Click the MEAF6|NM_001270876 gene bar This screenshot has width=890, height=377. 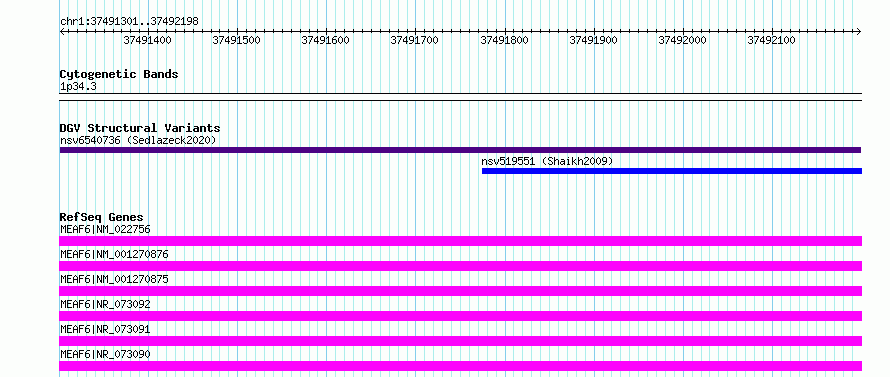(x=460, y=266)
